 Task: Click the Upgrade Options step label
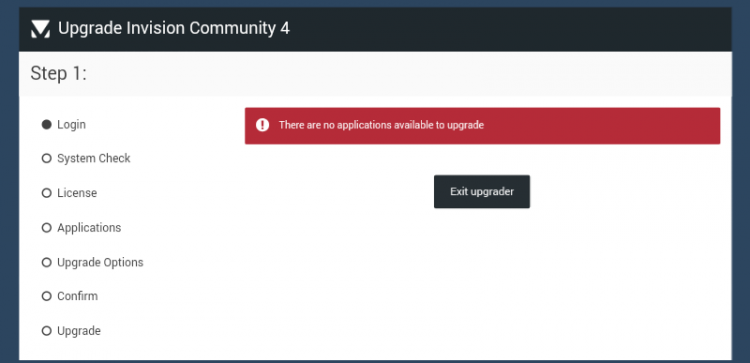[100, 263]
